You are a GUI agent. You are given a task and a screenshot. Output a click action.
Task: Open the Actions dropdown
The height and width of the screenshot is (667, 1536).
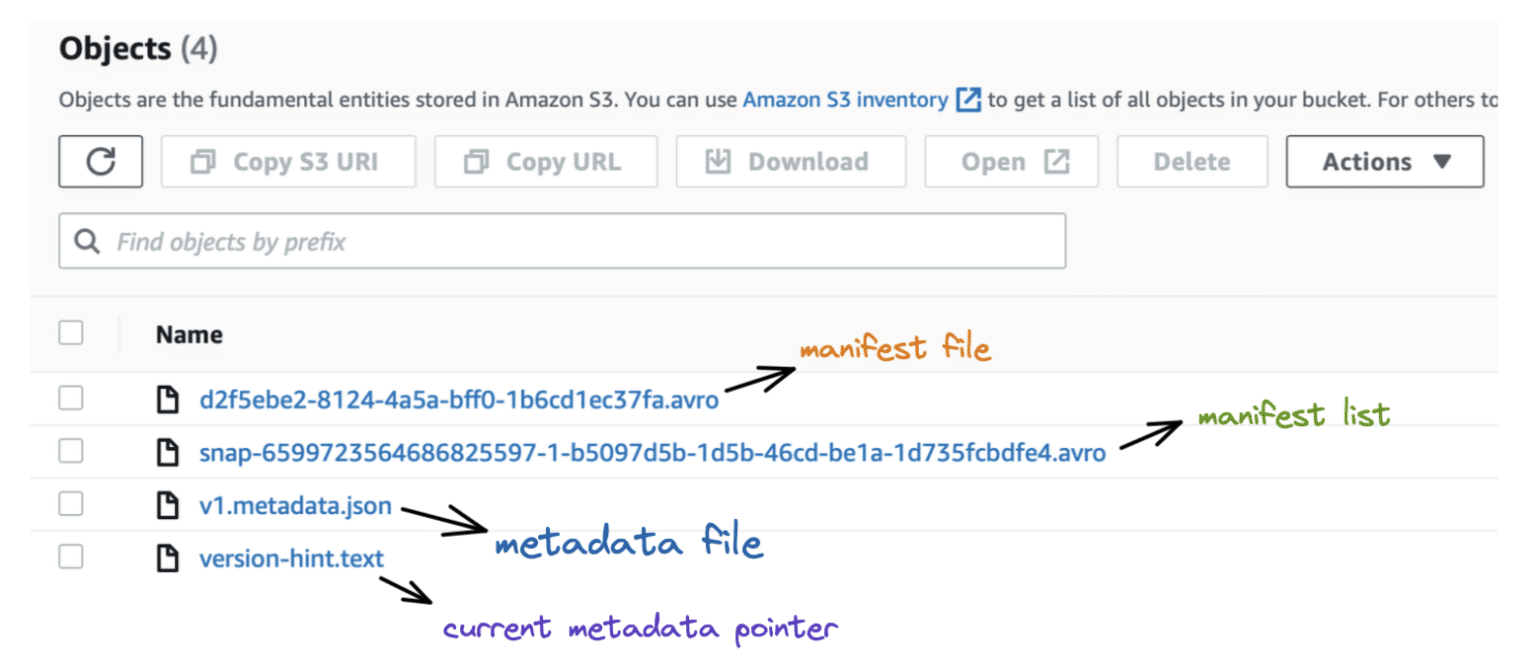(1384, 161)
